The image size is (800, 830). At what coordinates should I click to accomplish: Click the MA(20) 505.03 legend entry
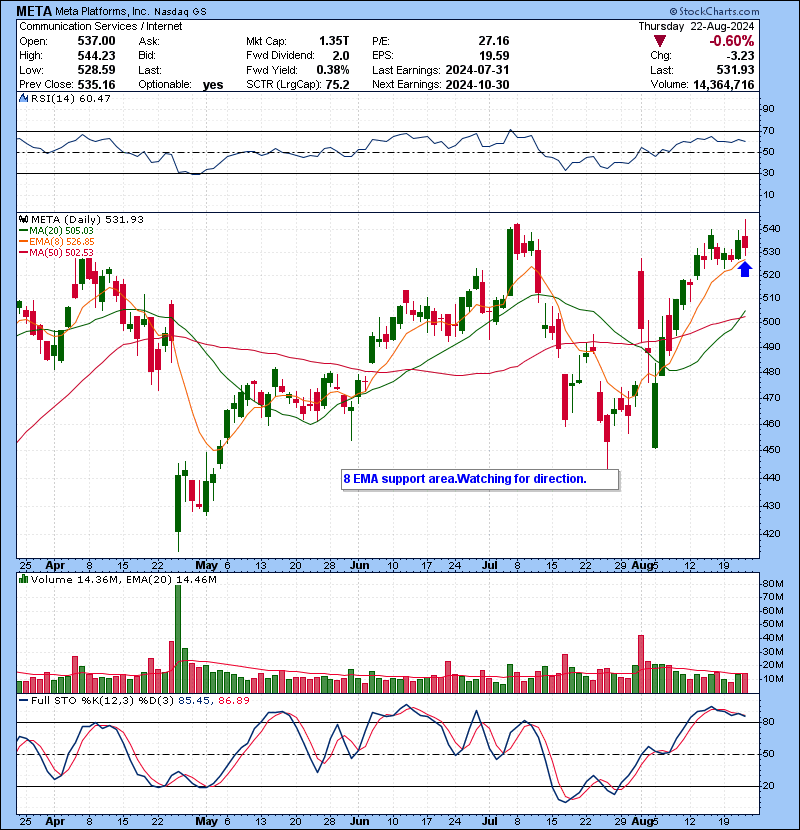[x=61, y=231]
